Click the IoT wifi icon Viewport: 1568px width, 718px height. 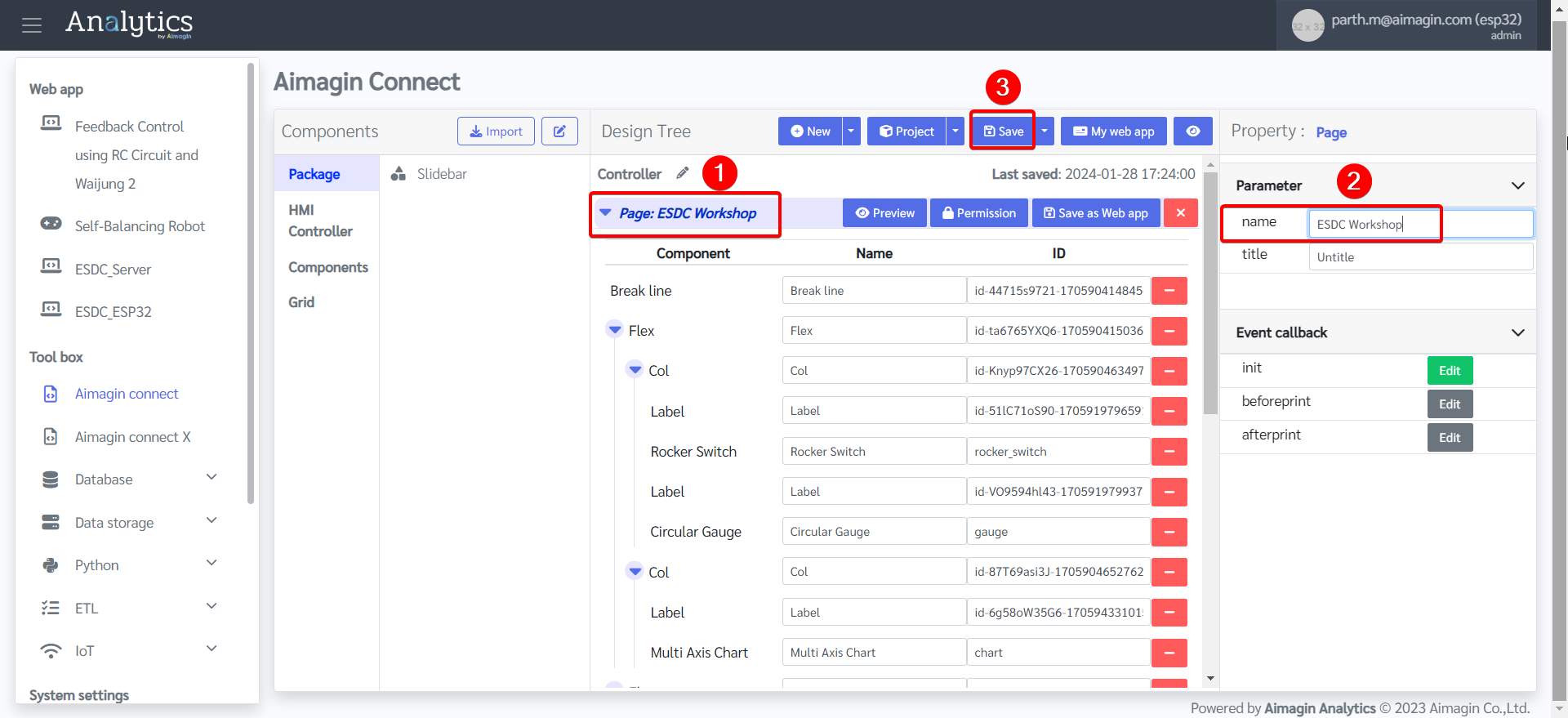coord(51,651)
